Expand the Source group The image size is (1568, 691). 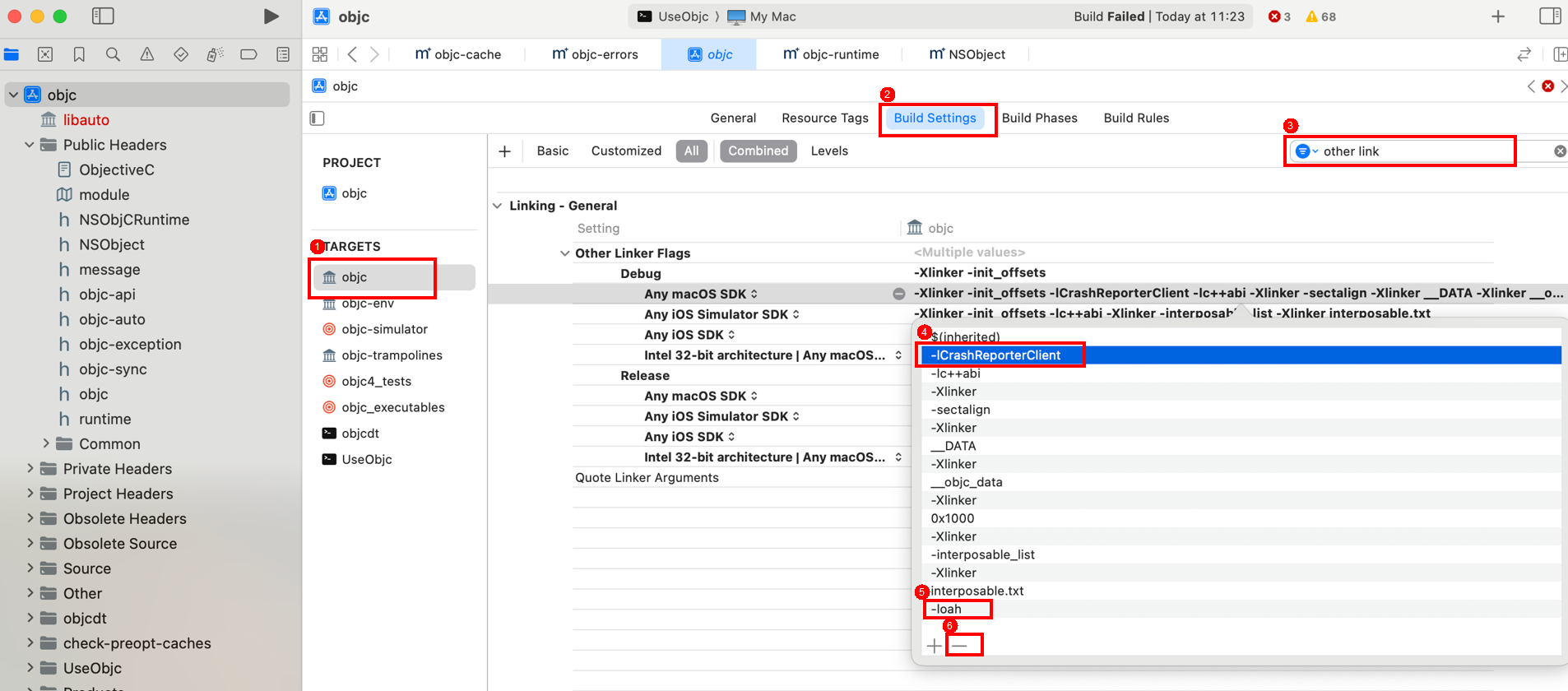coord(30,568)
